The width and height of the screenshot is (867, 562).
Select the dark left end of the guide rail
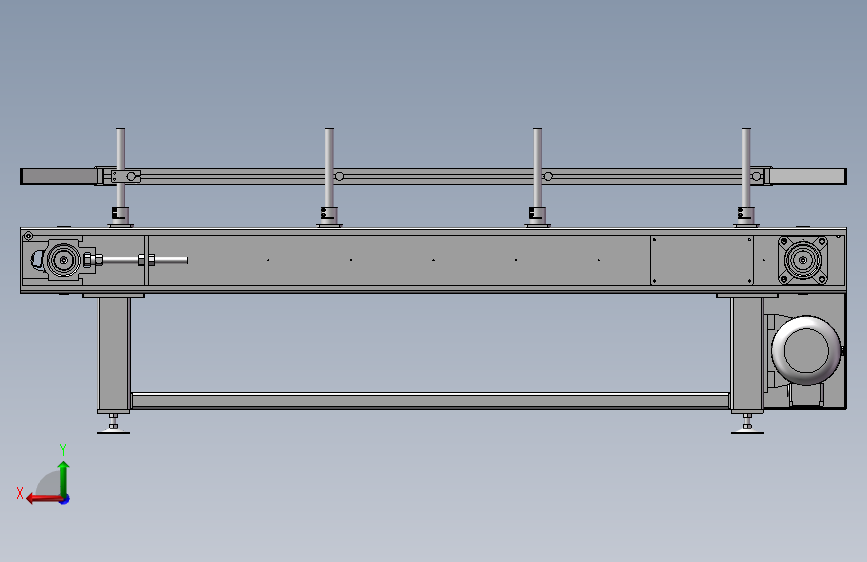click(x=59, y=176)
